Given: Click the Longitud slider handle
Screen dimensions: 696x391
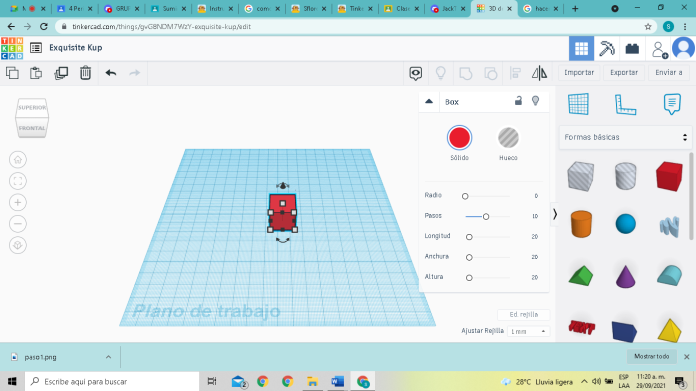Looking at the screenshot, I should pos(469,237).
